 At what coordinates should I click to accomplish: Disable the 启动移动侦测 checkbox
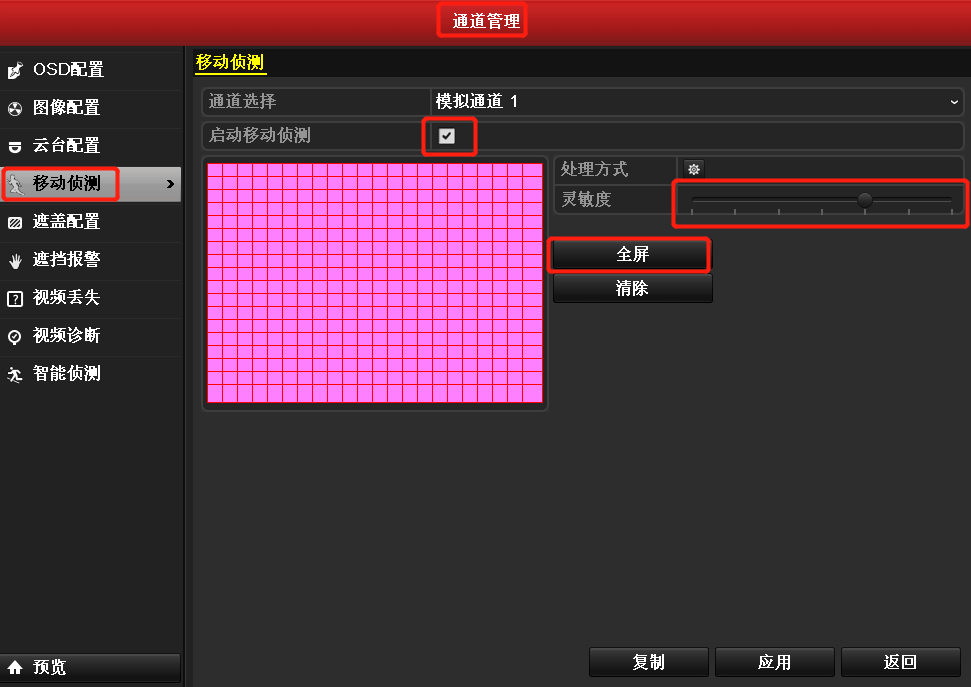coord(449,137)
